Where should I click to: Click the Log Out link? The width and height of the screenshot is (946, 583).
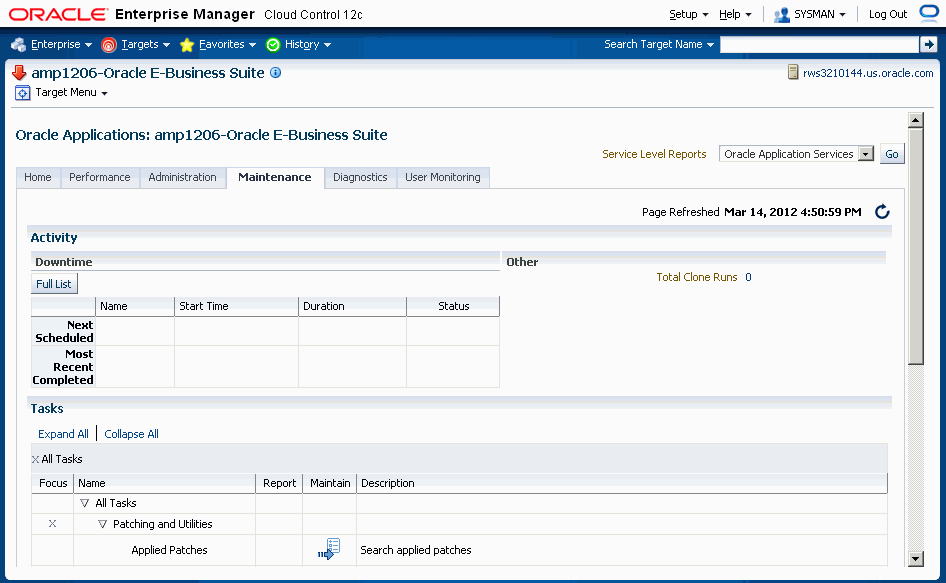click(887, 14)
